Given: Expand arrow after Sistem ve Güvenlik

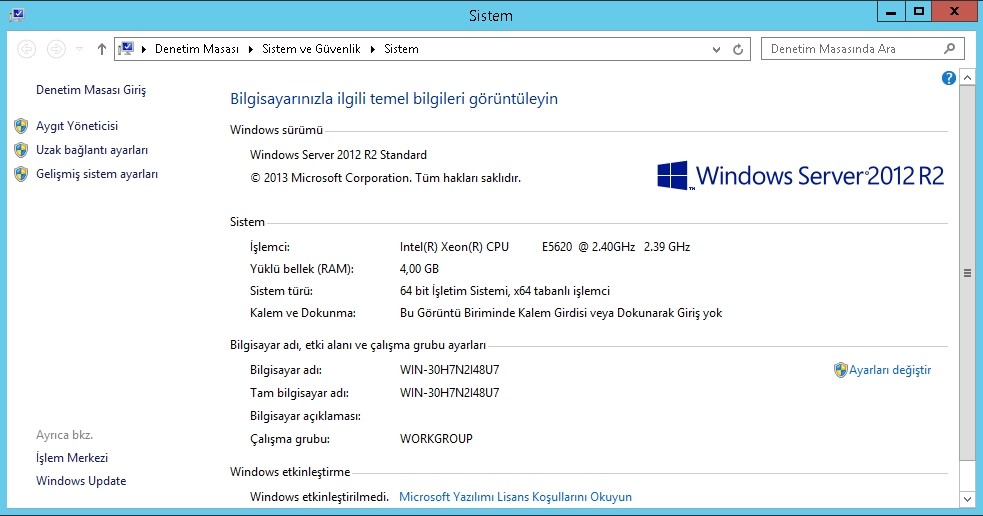Looking at the screenshot, I should click(x=372, y=49).
